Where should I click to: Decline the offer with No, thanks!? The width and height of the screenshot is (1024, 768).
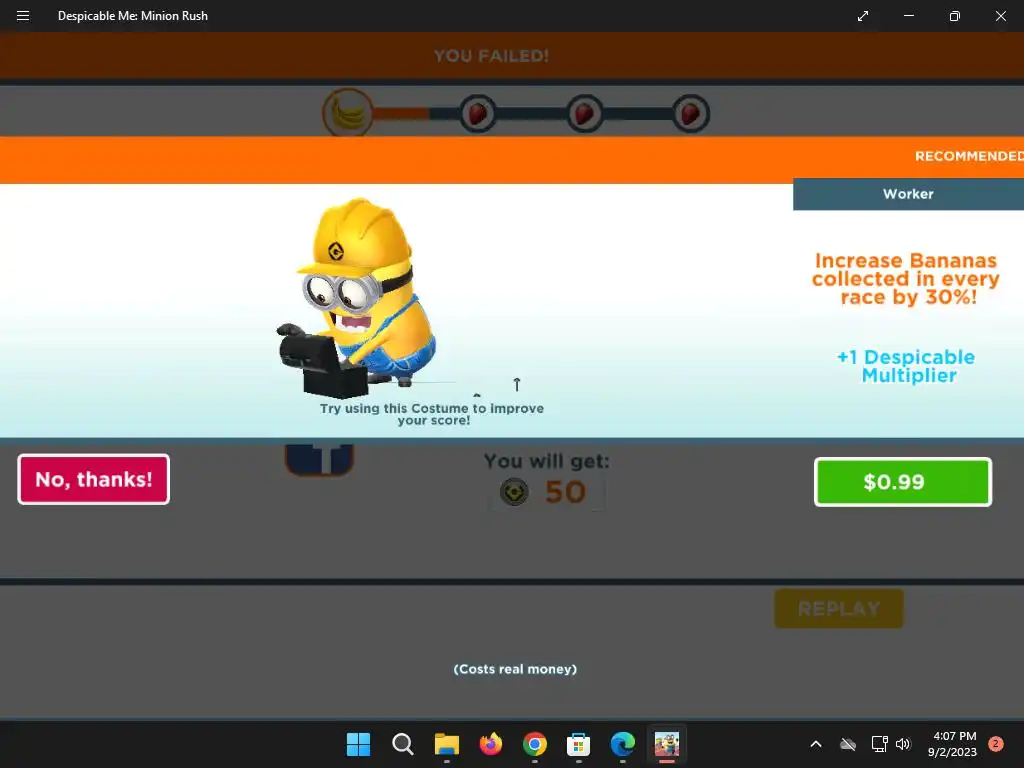tap(93, 479)
